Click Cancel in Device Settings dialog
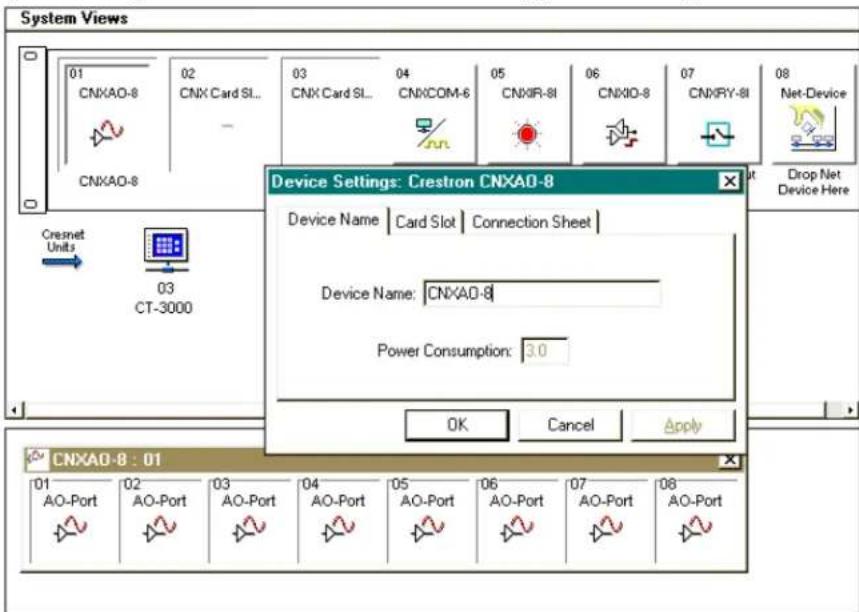This screenshot has width=859, height=612. pyautogui.click(x=570, y=425)
